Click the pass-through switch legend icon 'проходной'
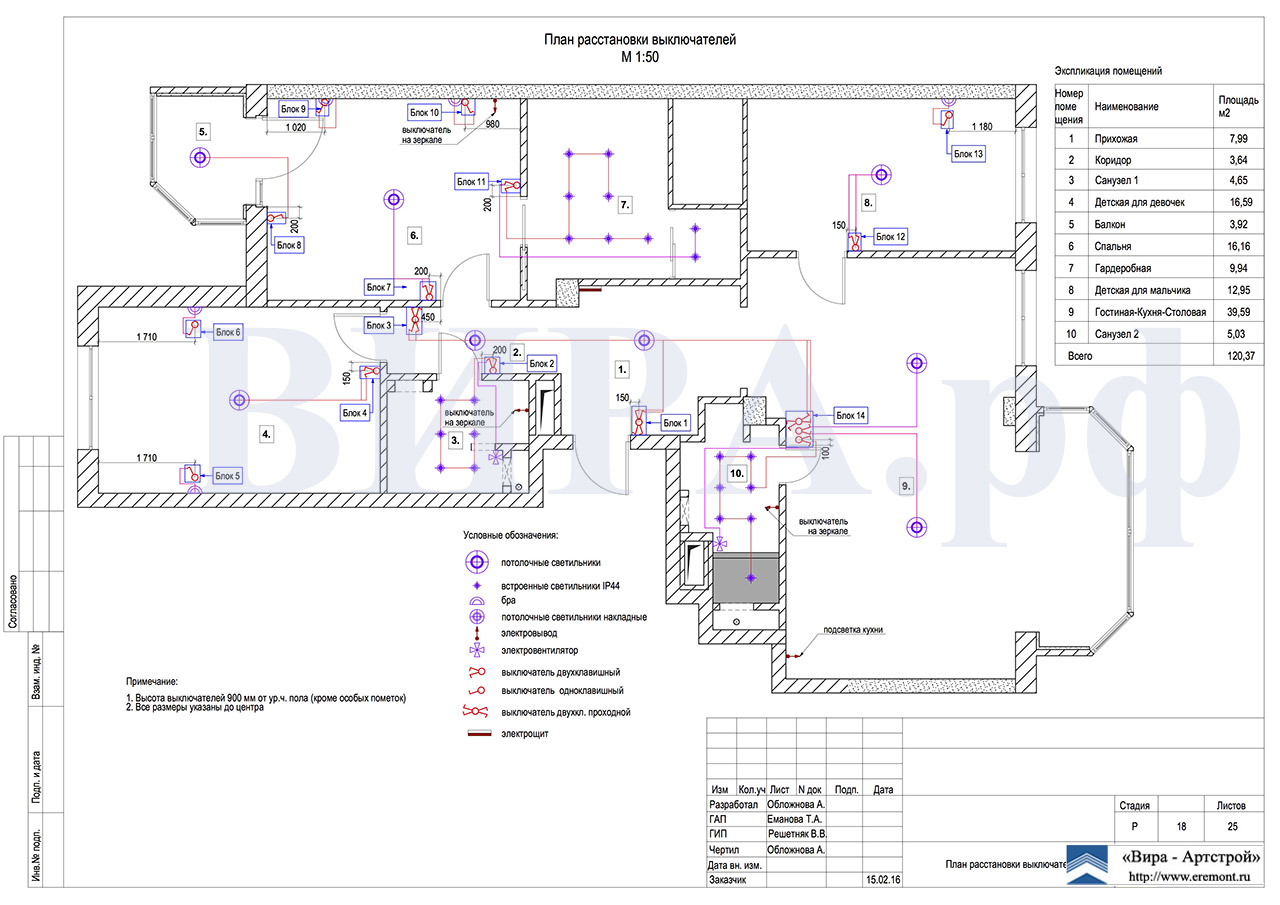1280x905 pixels. [x=478, y=713]
